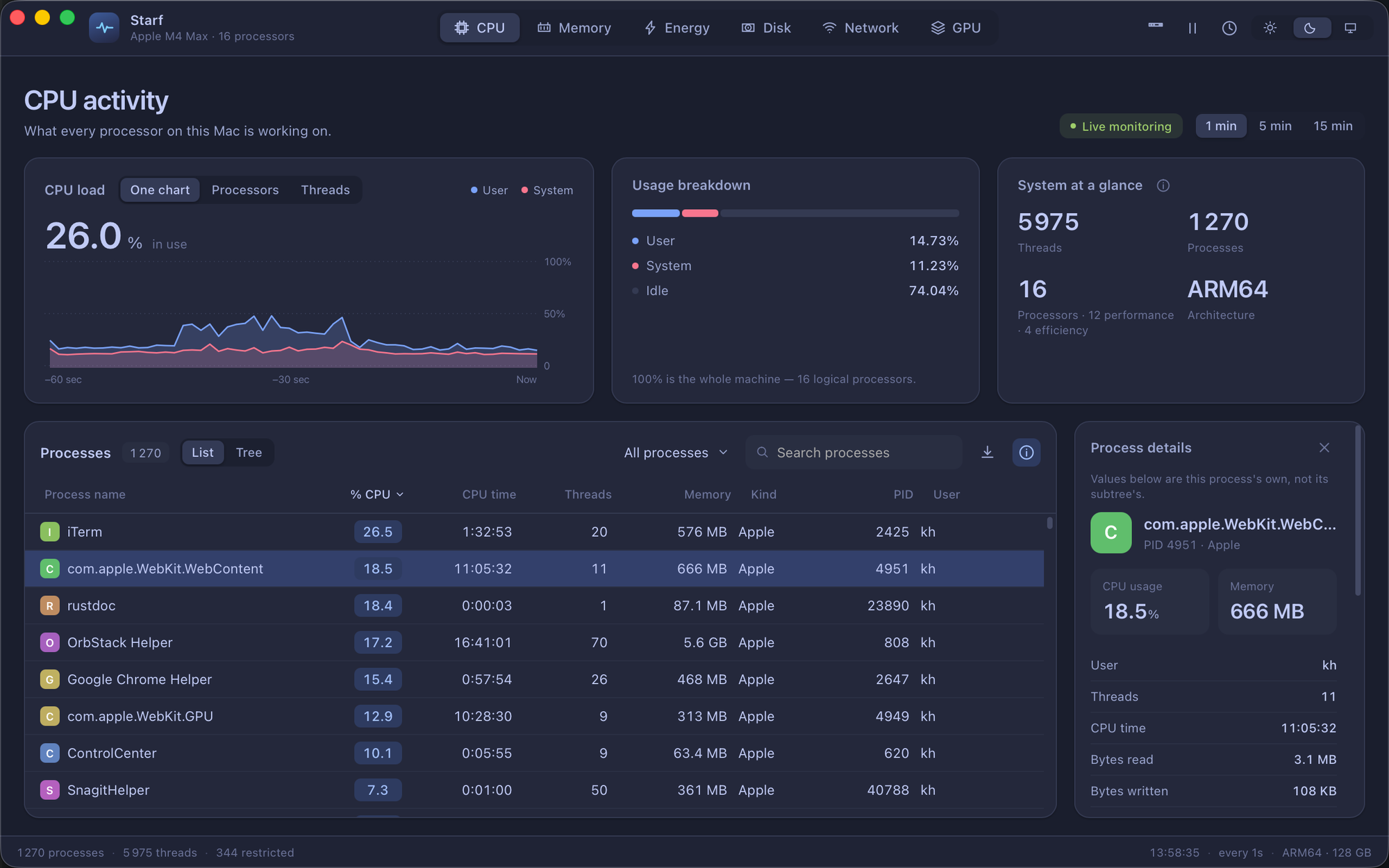The height and width of the screenshot is (868, 1389).
Task: Switch the process view to List
Action: coord(203,453)
